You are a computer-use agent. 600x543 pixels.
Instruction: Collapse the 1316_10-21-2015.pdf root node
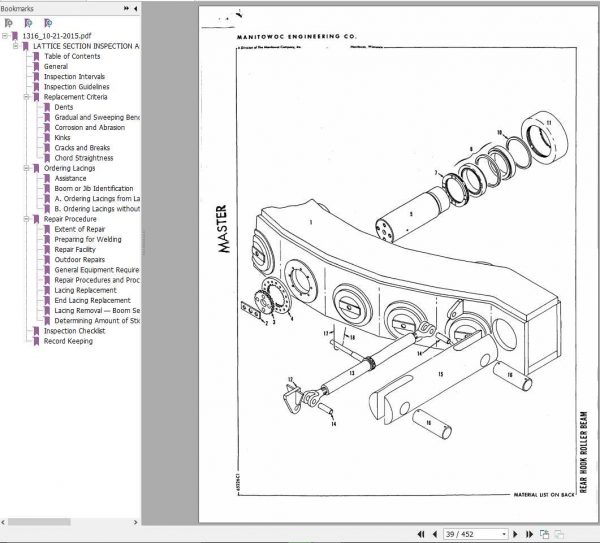(x=5, y=36)
